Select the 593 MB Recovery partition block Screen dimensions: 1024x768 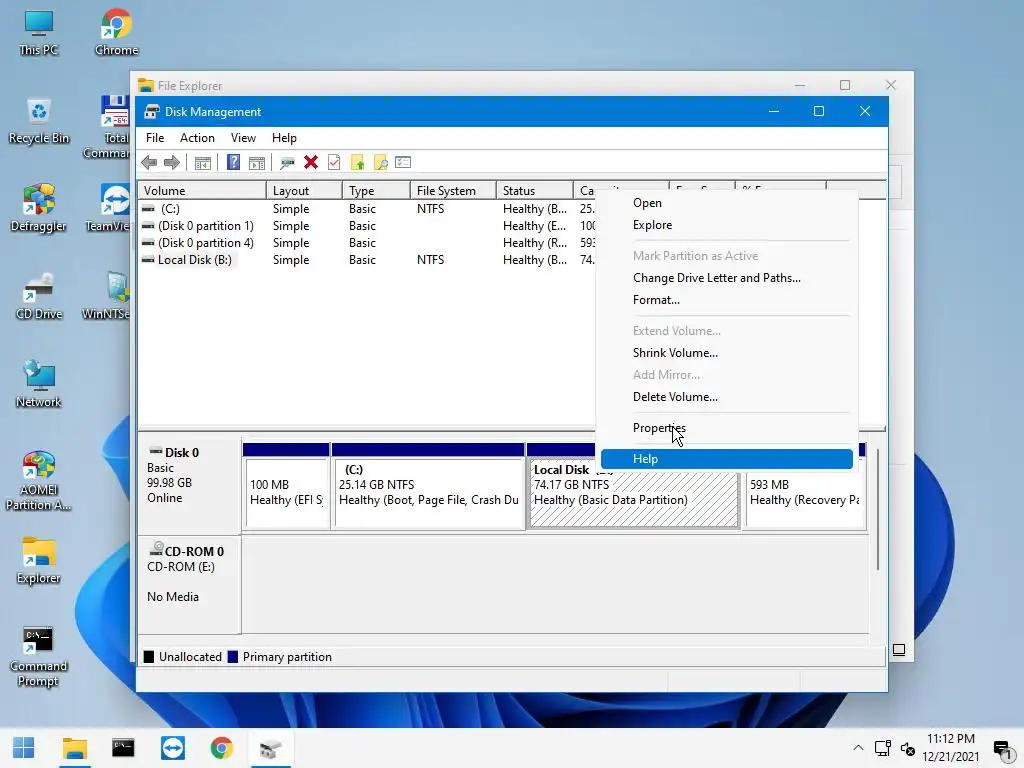point(805,493)
